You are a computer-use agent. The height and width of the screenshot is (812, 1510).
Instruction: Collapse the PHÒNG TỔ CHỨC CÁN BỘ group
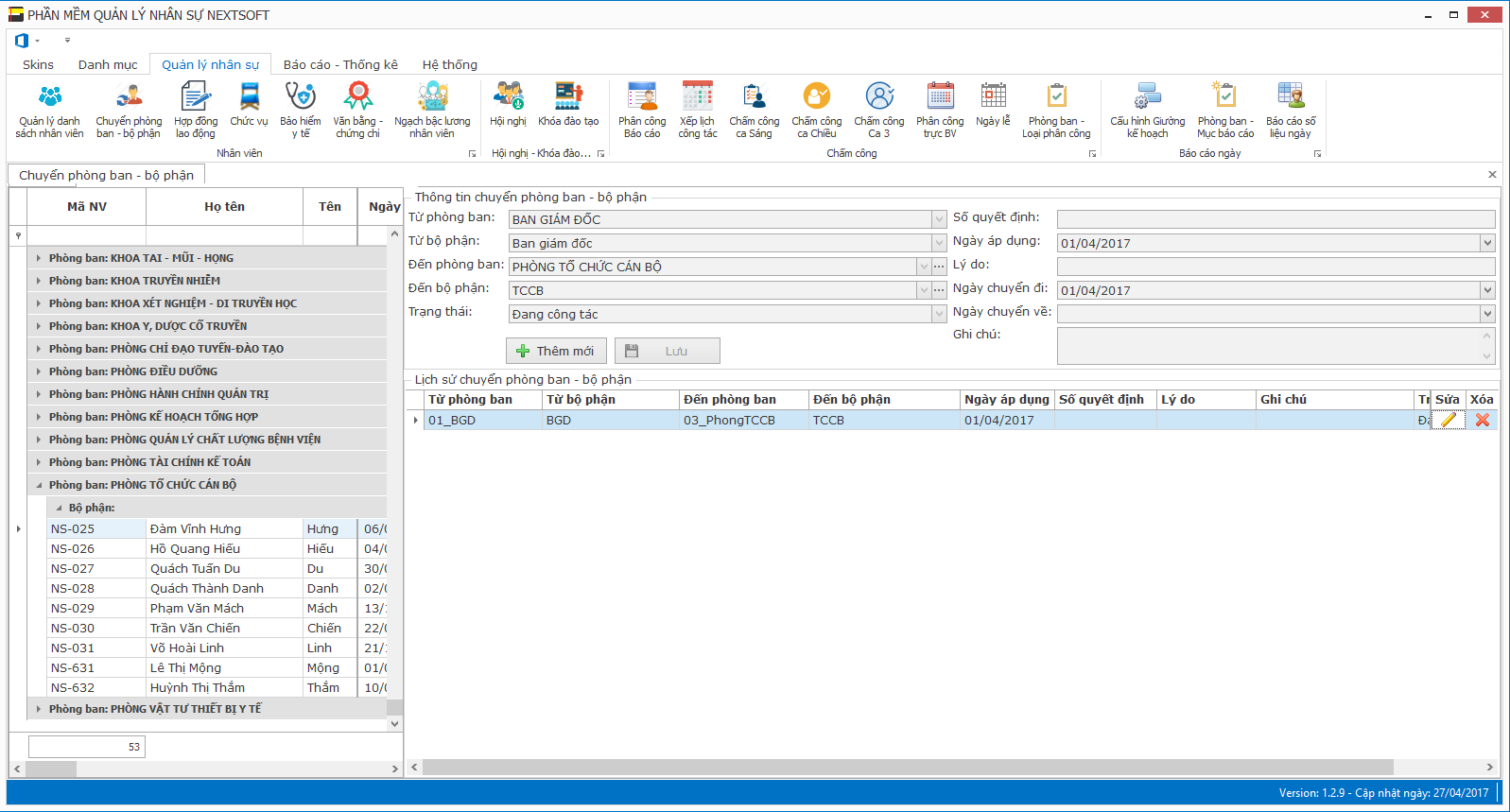click(39, 485)
